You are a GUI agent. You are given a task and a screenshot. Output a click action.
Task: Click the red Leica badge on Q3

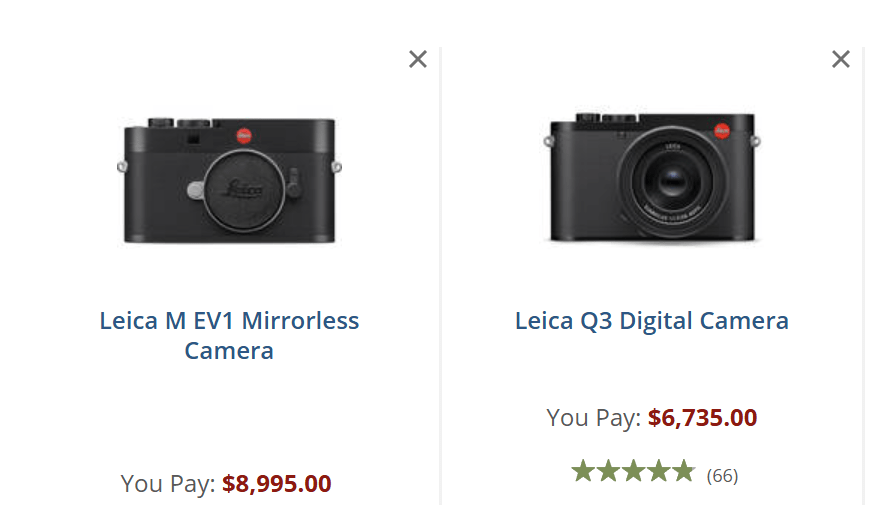pyautogui.click(x=722, y=131)
